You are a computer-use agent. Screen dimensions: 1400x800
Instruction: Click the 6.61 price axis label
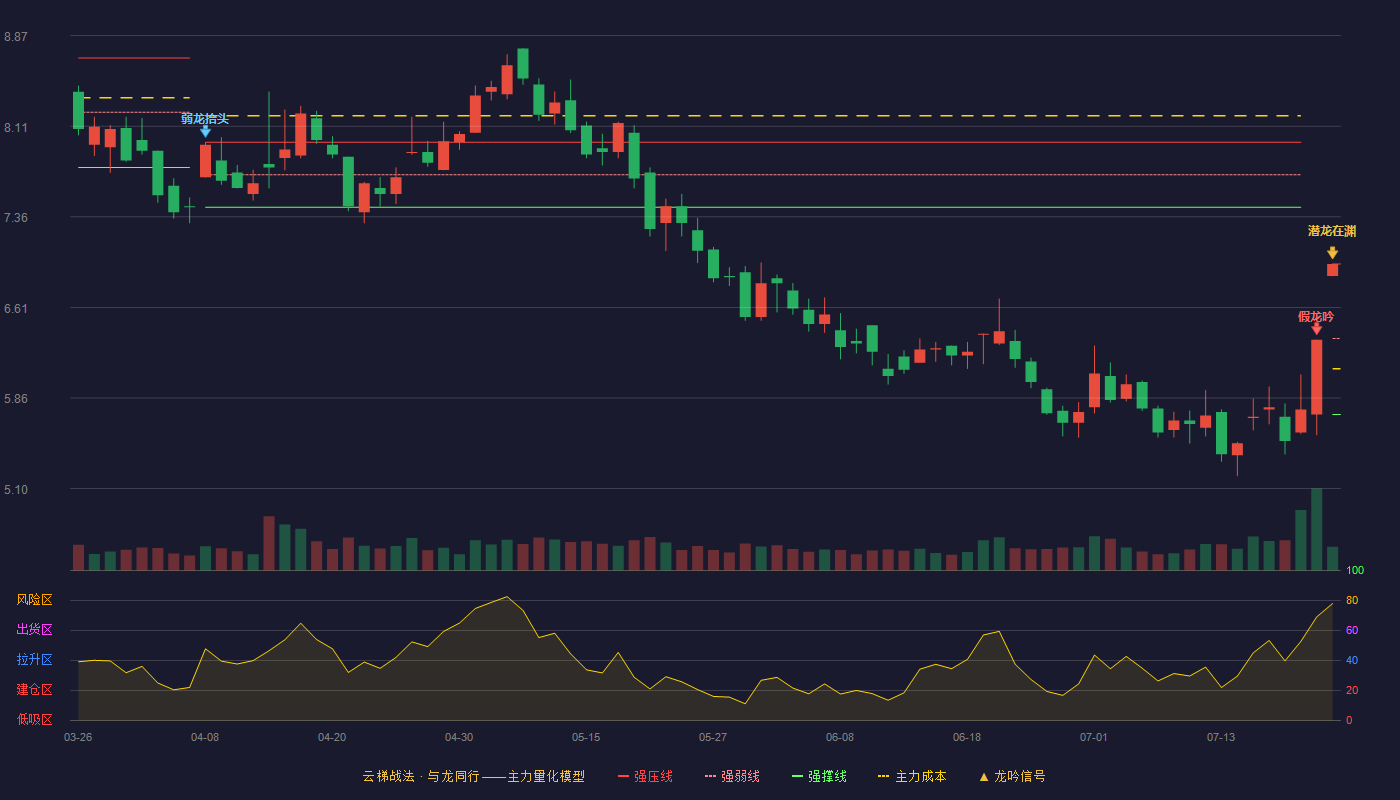(15, 309)
